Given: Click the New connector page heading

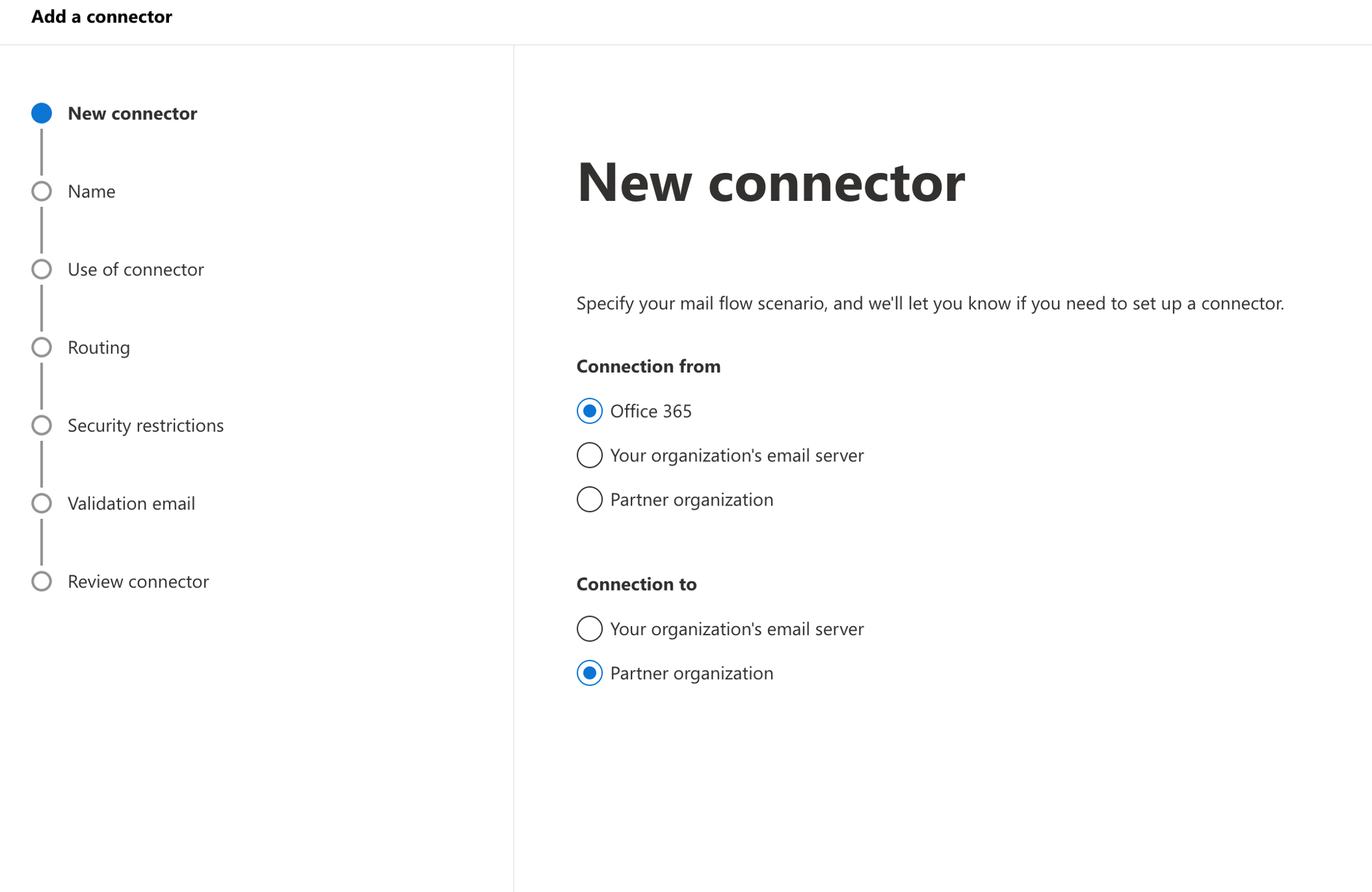Looking at the screenshot, I should pos(771,183).
